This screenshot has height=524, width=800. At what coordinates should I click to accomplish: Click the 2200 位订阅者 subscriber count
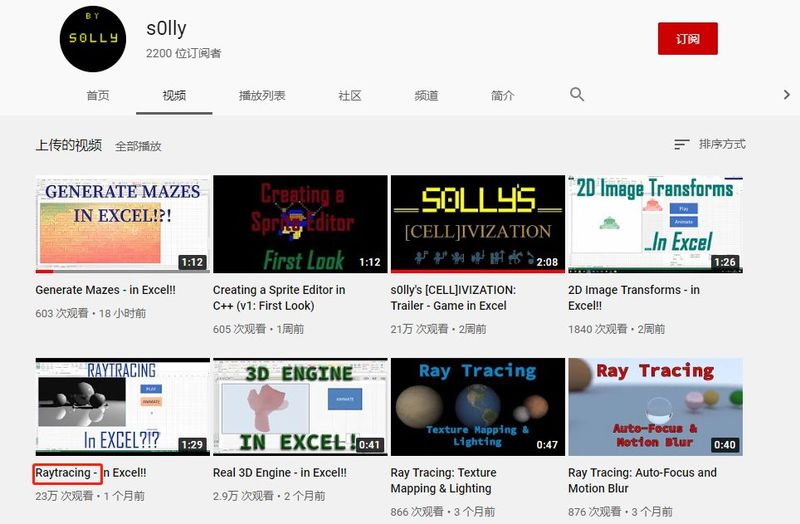click(x=184, y=53)
